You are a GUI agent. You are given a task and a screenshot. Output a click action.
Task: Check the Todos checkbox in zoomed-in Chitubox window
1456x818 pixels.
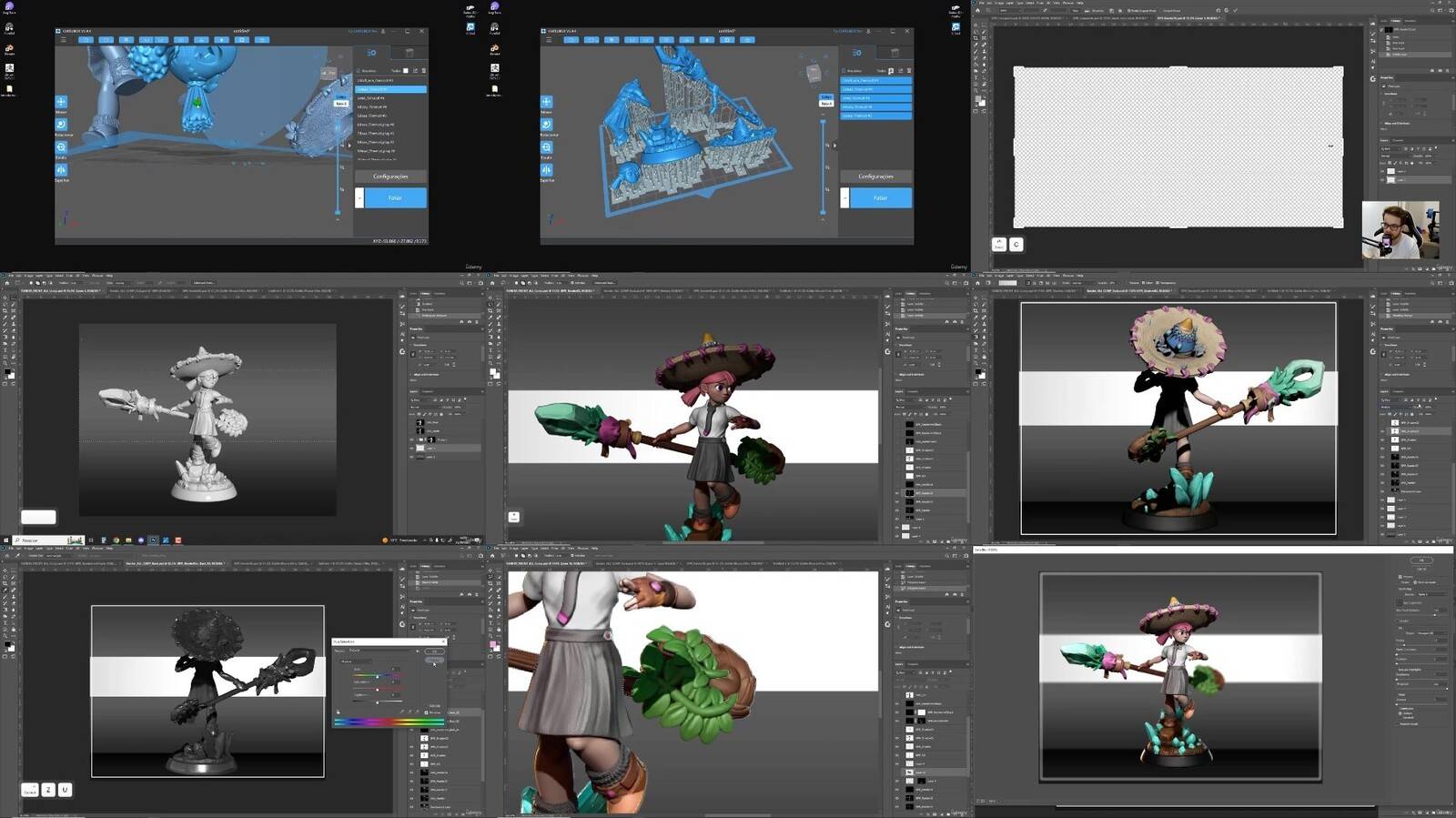[406, 70]
